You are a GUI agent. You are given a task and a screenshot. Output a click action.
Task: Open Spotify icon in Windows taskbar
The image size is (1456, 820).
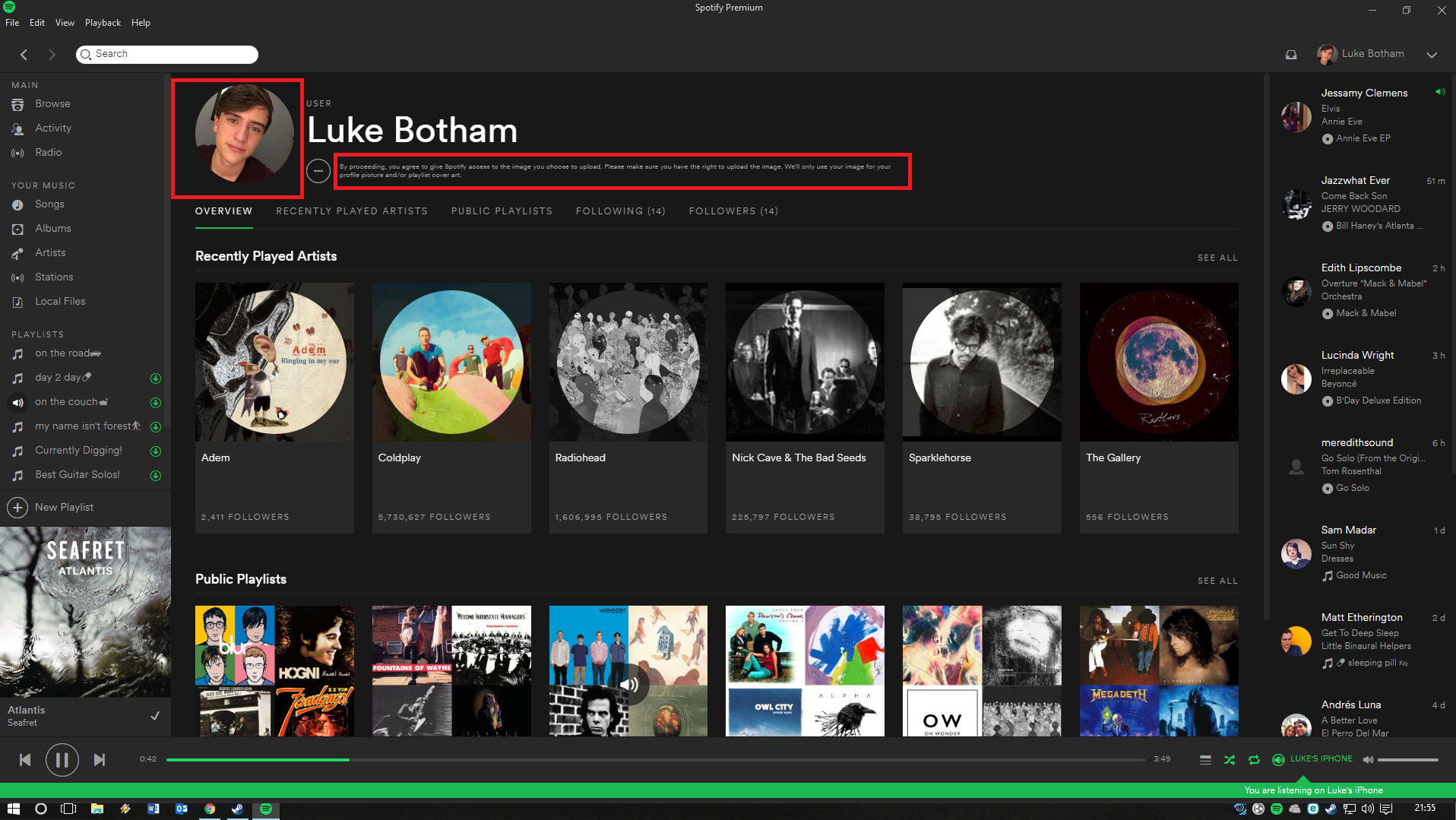tap(266, 809)
